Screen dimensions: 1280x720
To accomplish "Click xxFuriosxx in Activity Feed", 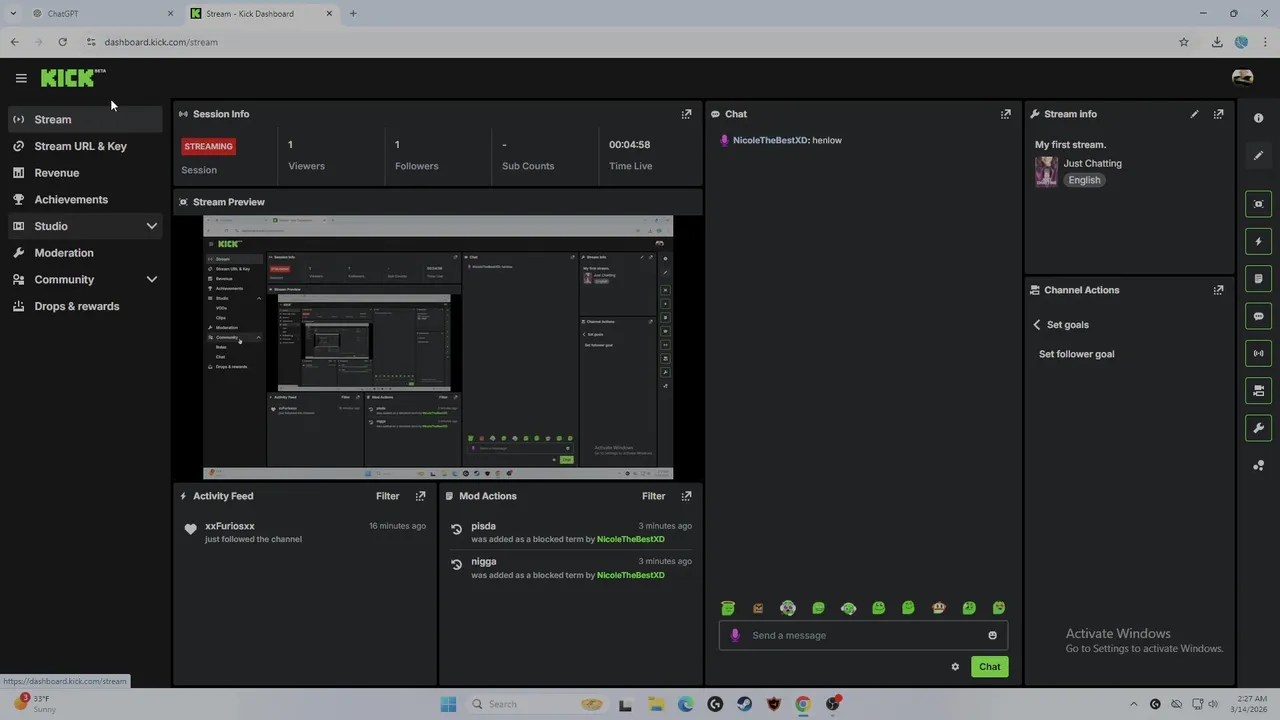I will (x=230, y=526).
